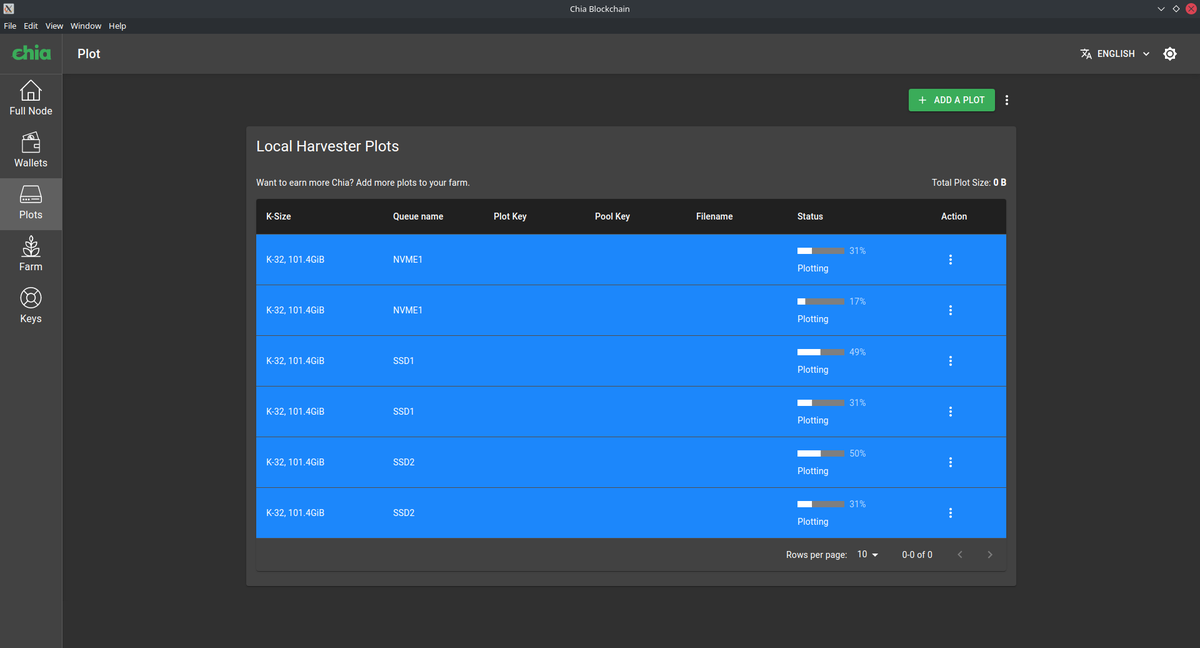This screenshot has width=1200, height=648.
Task: Click the next page arrow
Action: point(990,554)
